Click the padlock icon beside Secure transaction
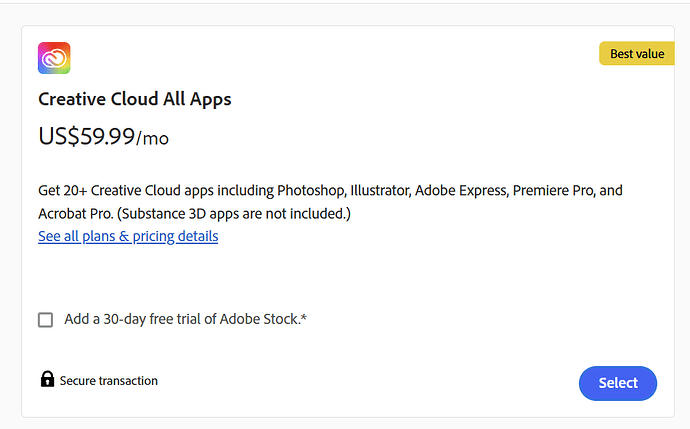This screenshot has height=429, width=690. (x=47, y=379)
